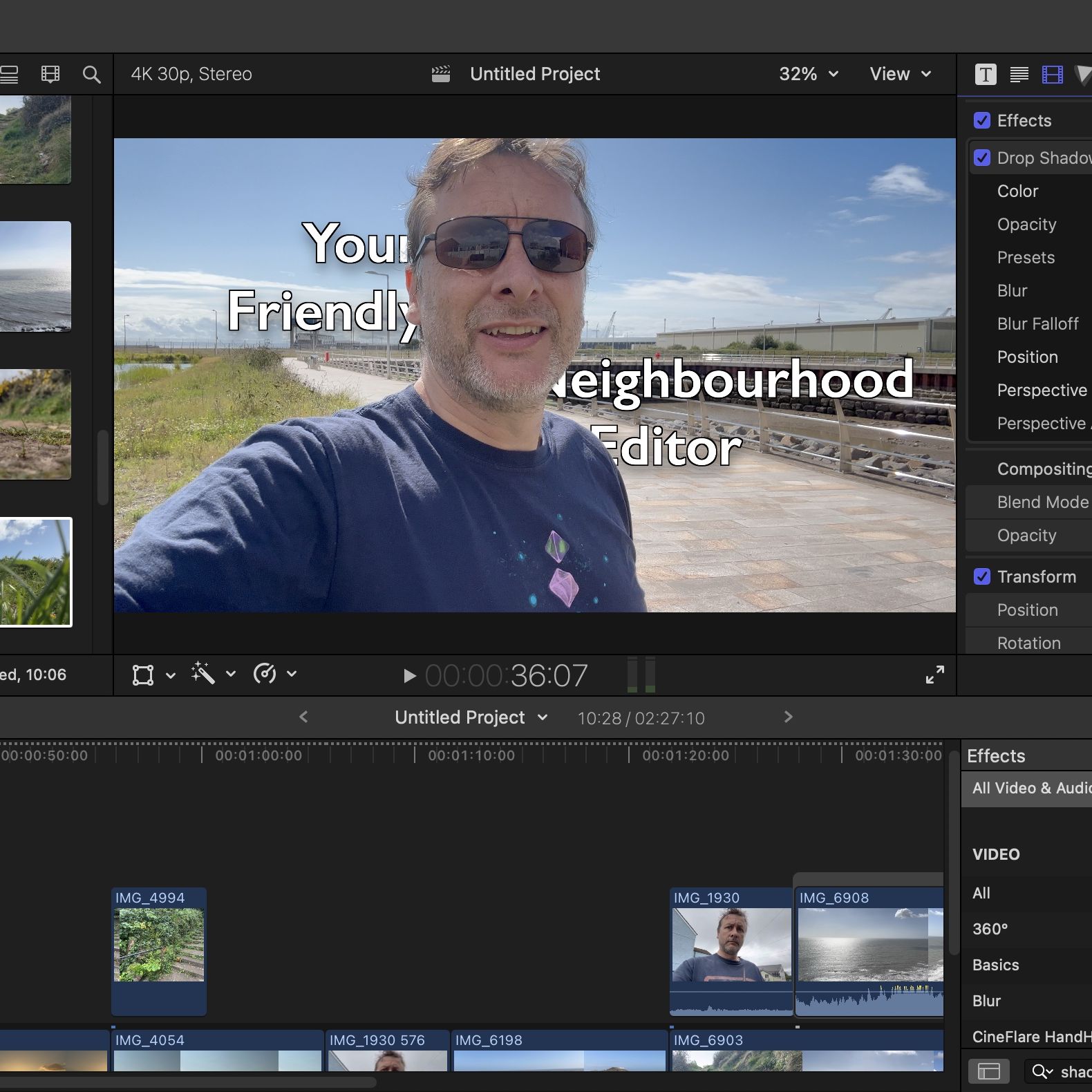Click the Transform tool icon below viewer
This screenshot has height=1092, width=1092.
[x=143, y=675]
